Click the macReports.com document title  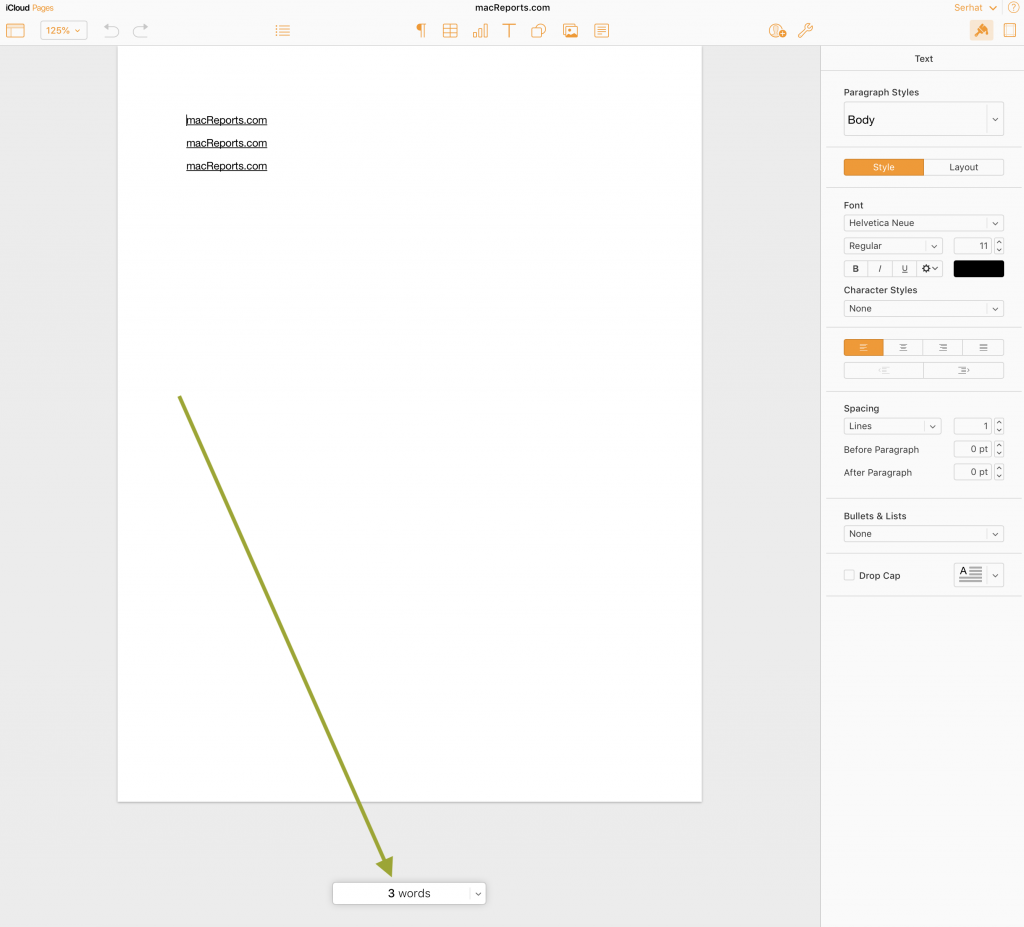click(x=512, y=8)
